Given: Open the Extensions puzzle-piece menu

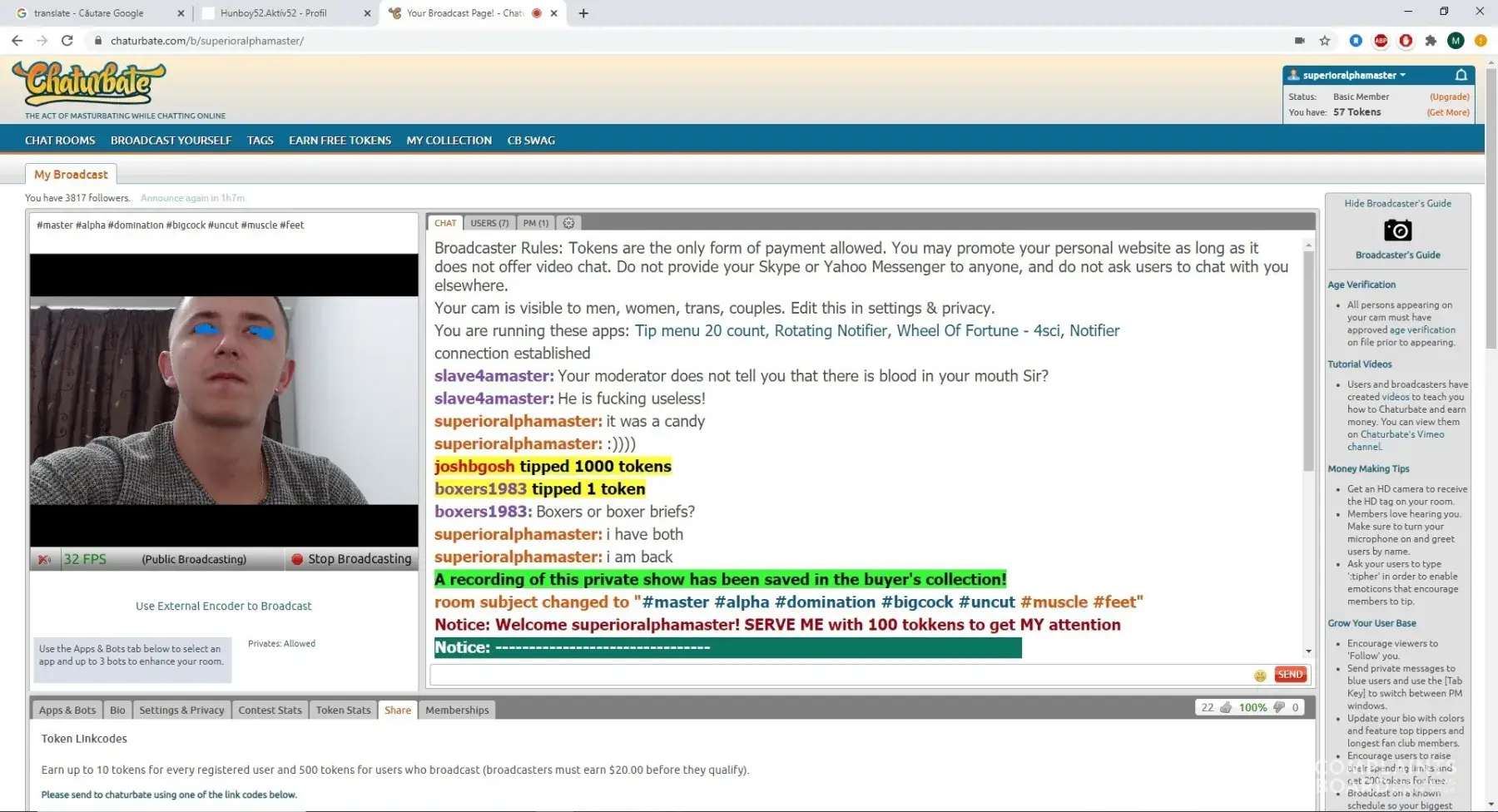Looking at the screenshot, I should coord(1431,41).
